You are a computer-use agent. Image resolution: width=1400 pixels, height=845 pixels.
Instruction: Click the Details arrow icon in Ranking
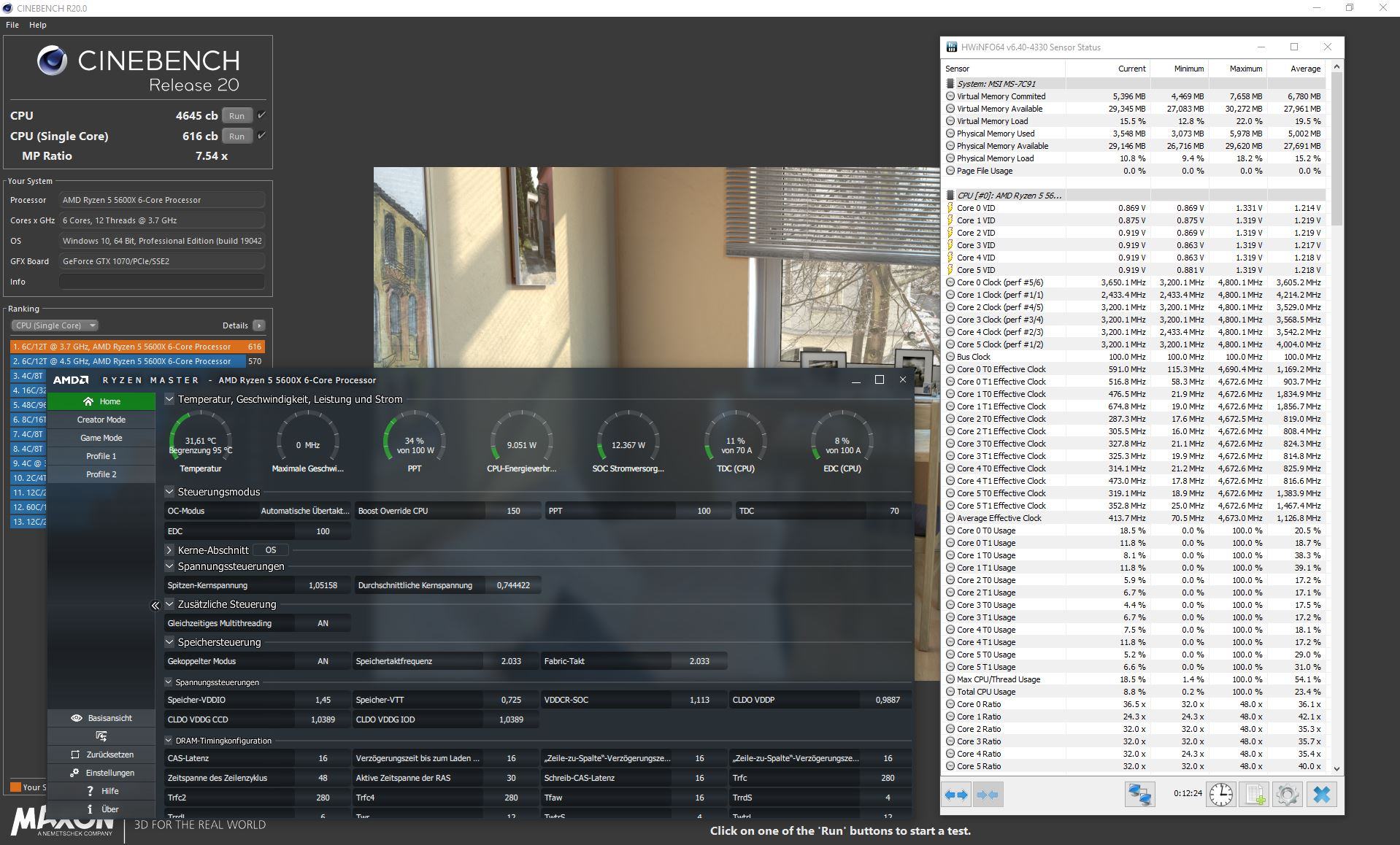pos(259,325)
